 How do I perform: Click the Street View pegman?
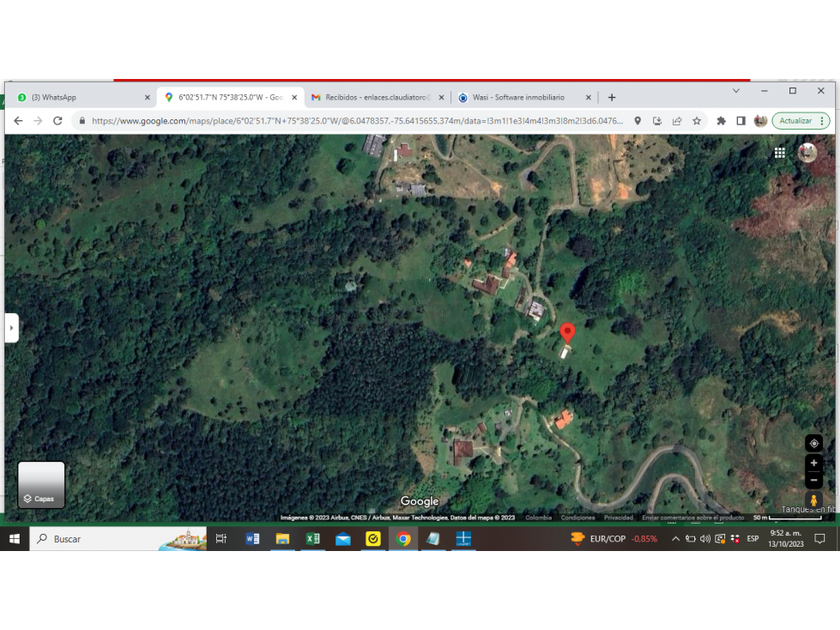click(814, 500)
